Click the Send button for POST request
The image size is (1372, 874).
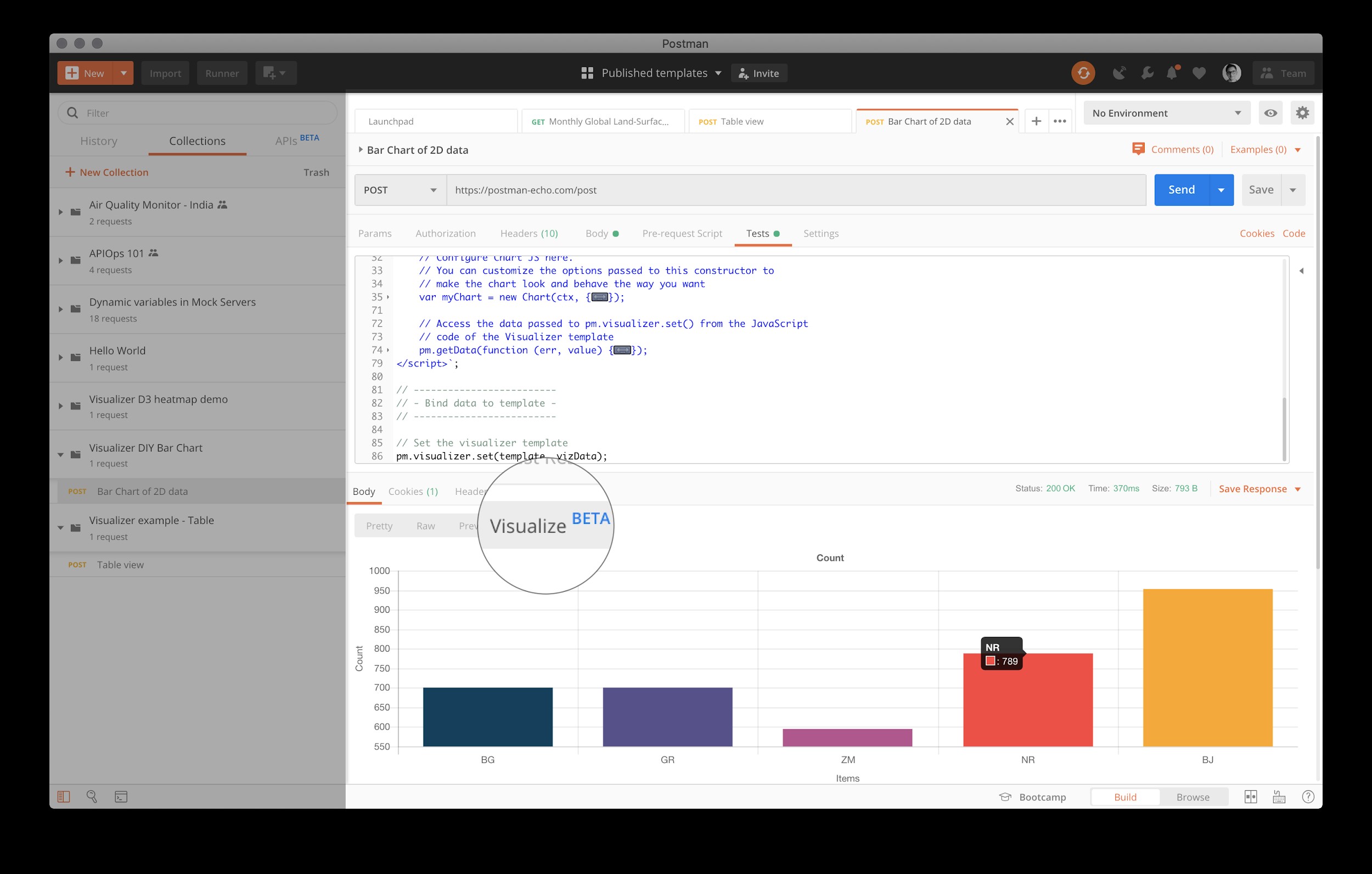(1181, 189)
